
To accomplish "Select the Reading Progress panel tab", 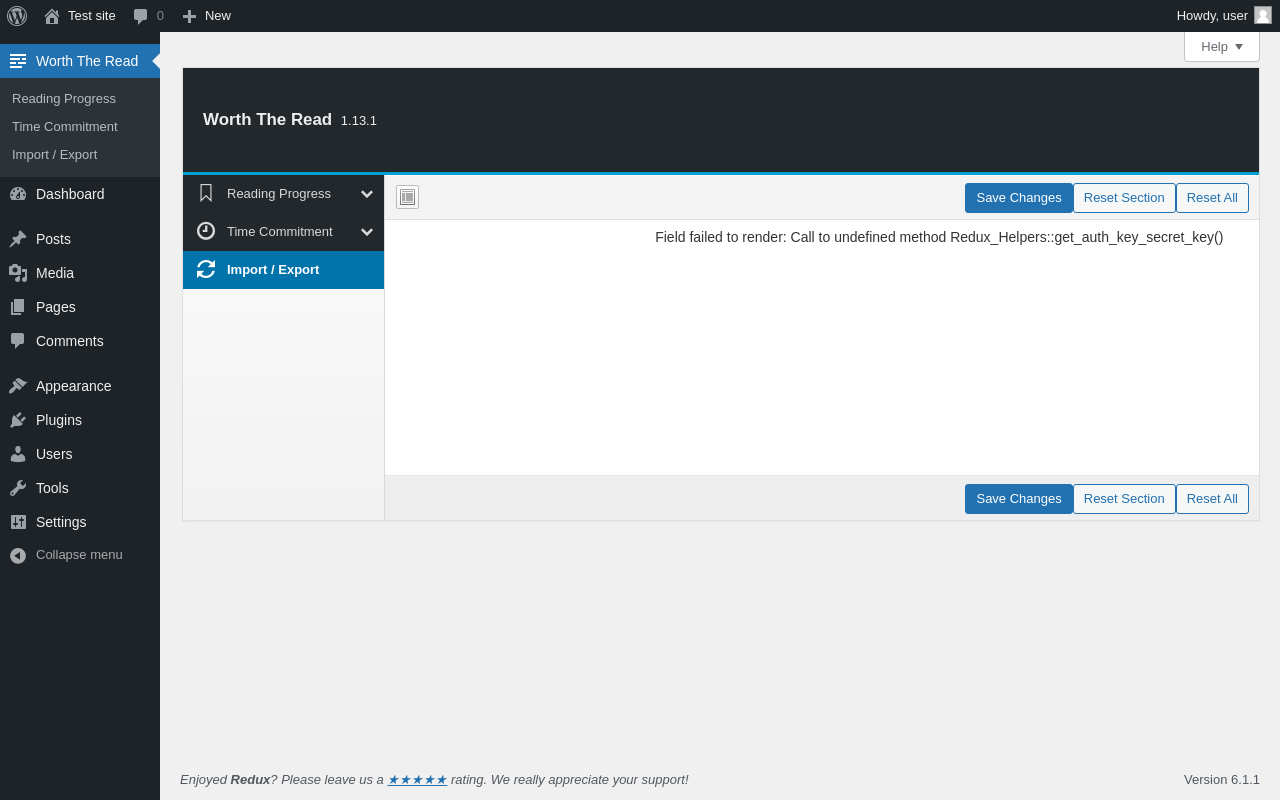I will click(283, 194).
